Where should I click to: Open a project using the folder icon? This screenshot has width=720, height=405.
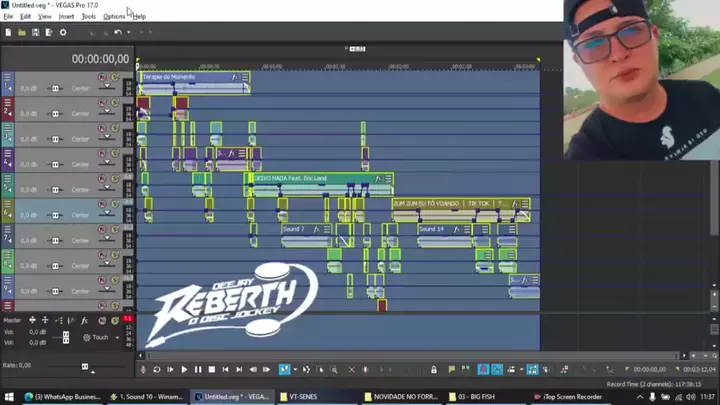pos(22,33)
